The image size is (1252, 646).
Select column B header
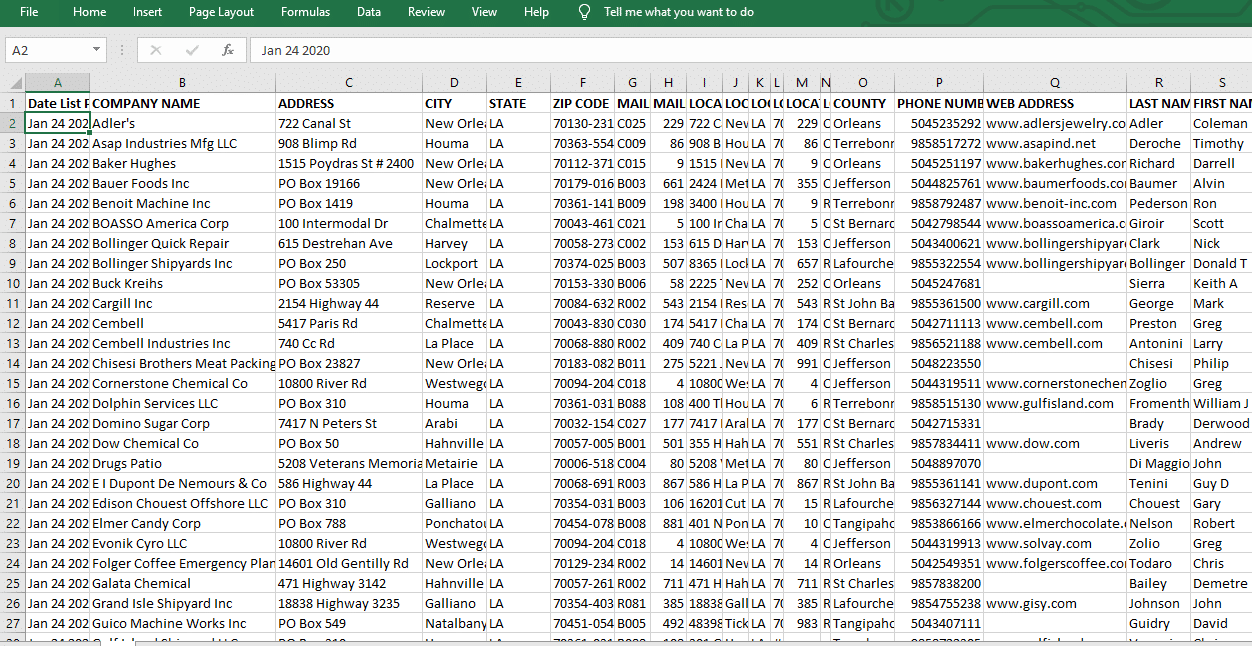tap(182, 83)
